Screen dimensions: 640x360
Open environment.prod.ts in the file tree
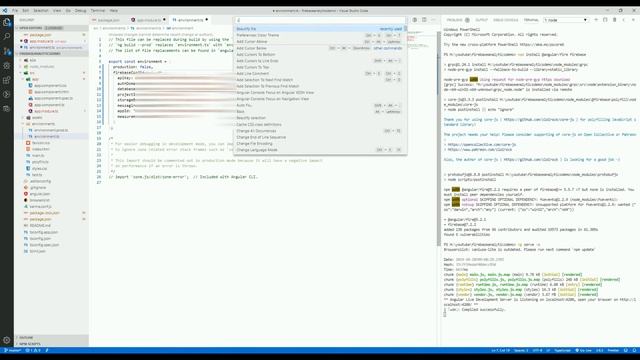(51, 130)
